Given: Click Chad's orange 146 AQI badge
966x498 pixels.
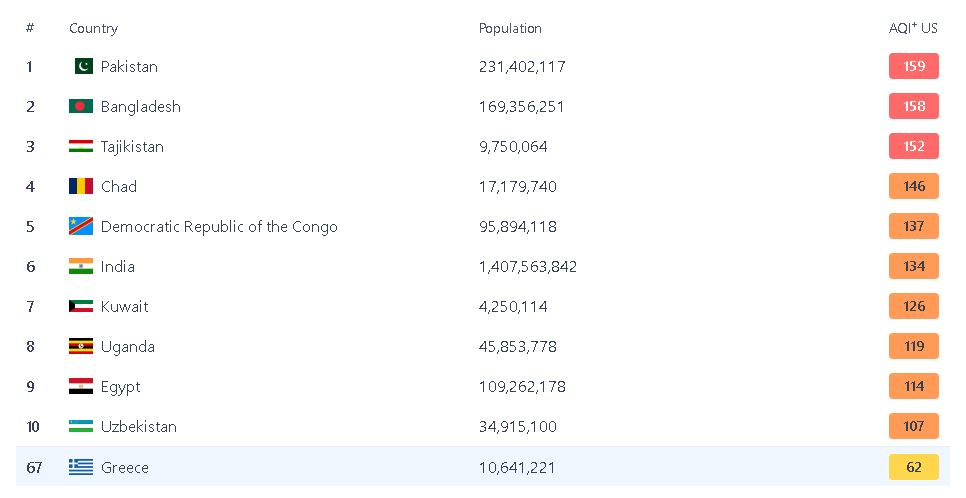Looking at the screenshot, I should tap(914, 187).
